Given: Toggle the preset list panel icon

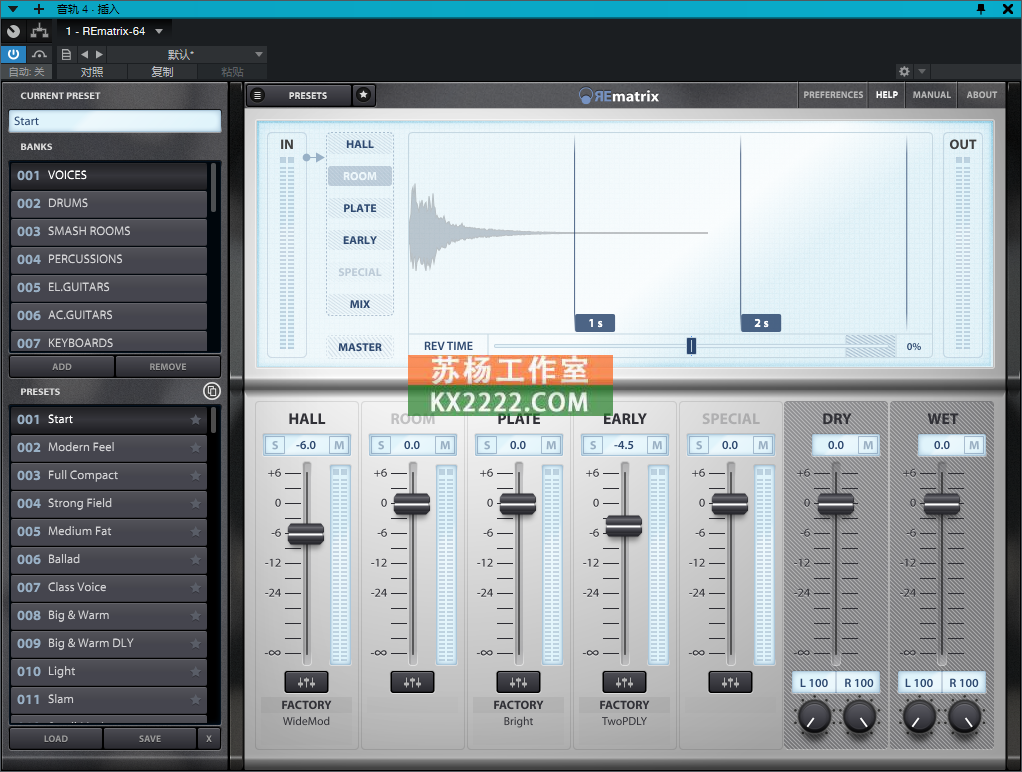Looking at the screenshot, I should point(258,95).
